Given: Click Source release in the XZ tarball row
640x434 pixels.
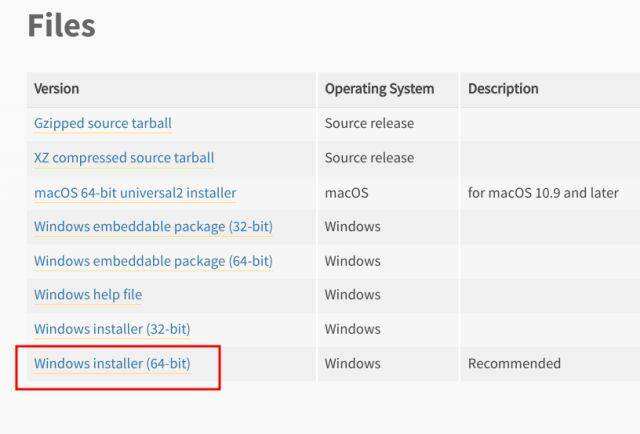Looking at the screenshot, I should tap(369, 158).
